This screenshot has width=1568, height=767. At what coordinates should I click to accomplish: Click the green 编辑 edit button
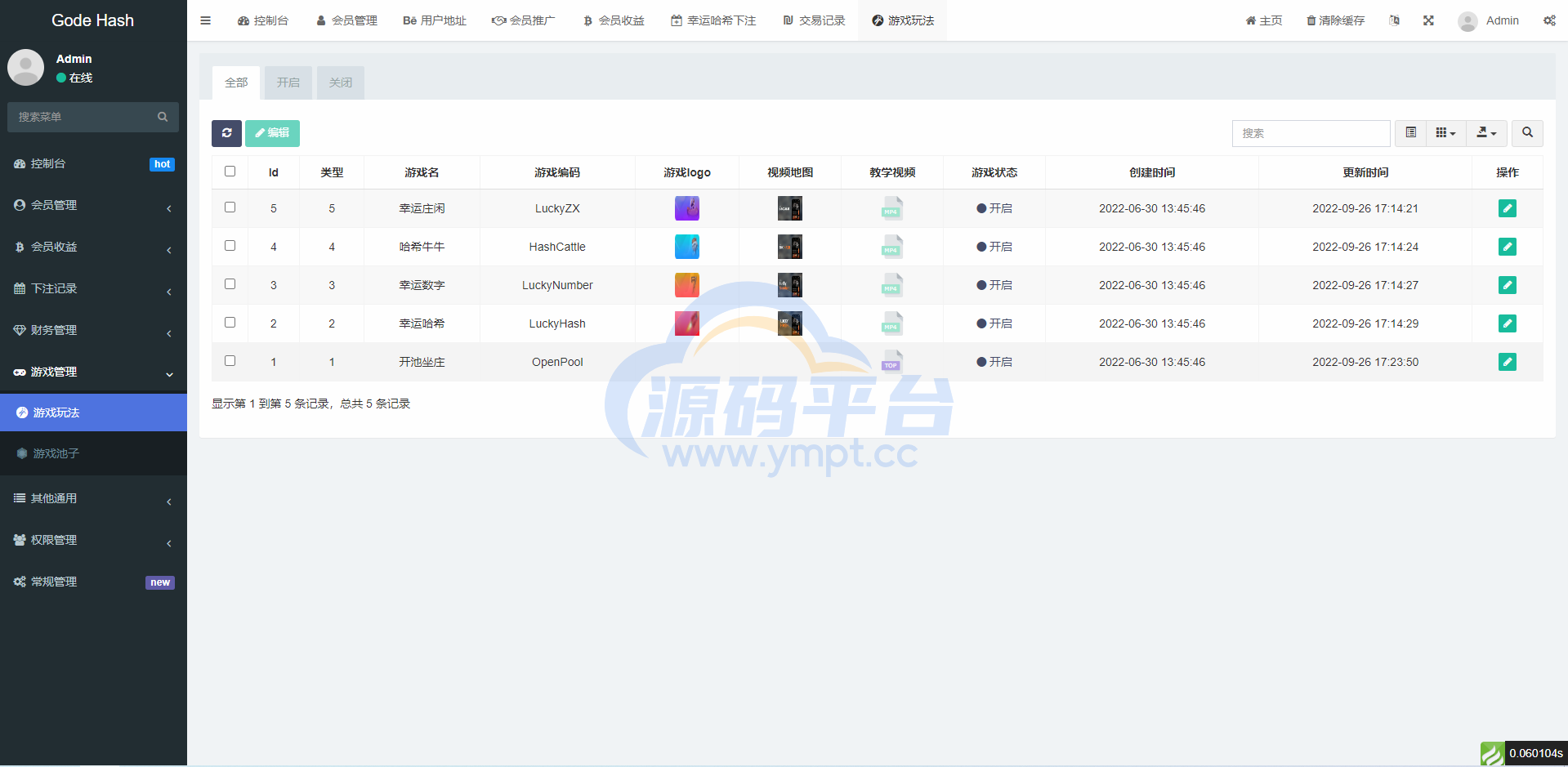tap(272, 133)
